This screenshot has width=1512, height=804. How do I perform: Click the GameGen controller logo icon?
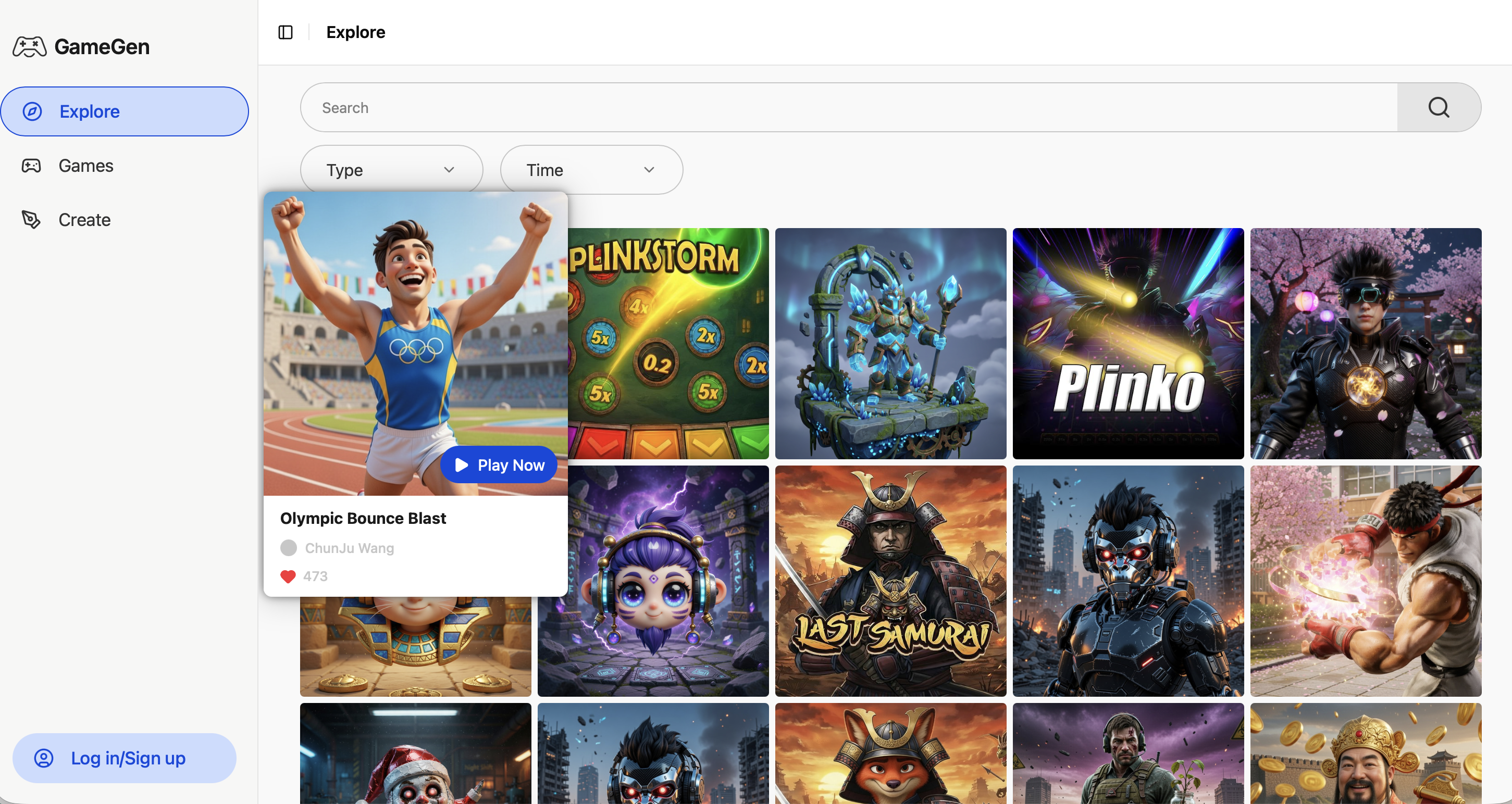29,46
